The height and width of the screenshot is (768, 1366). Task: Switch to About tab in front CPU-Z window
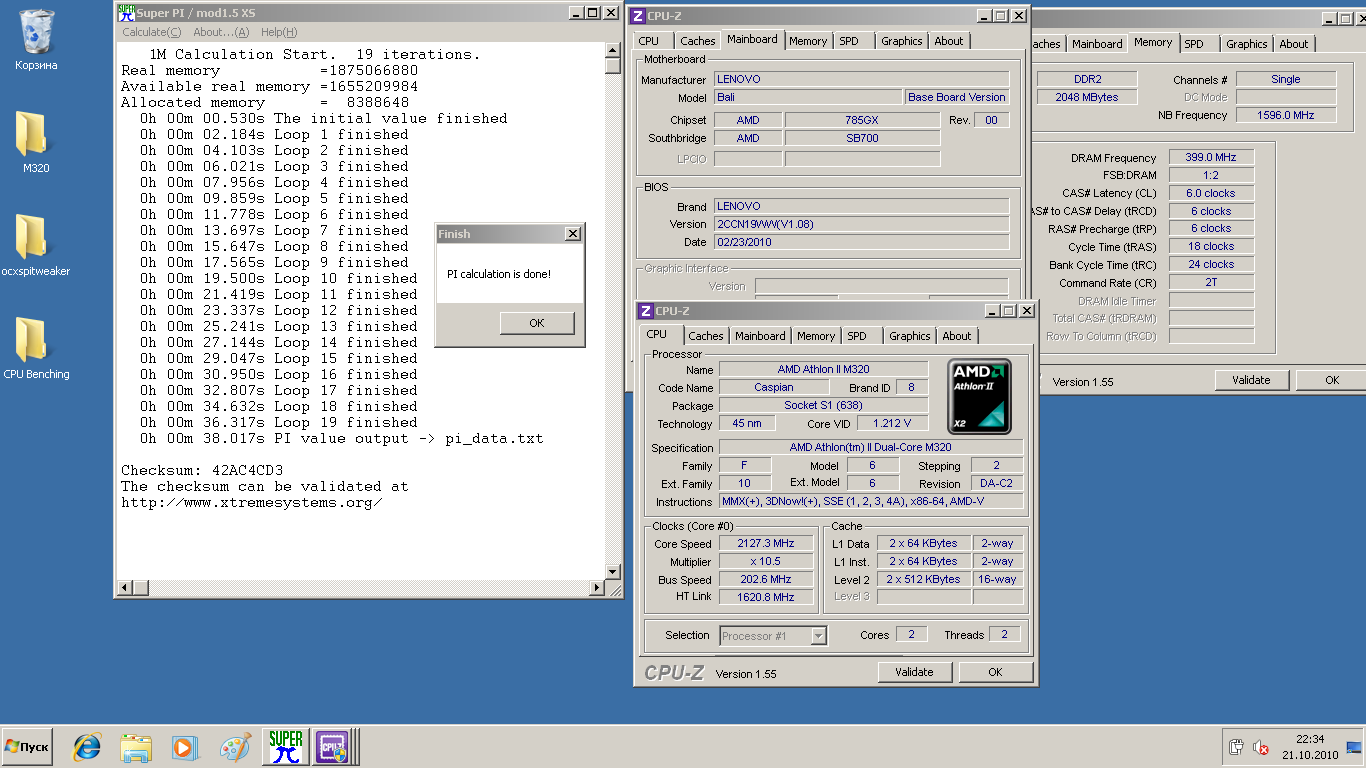pyautogui.click(x=957, y=336)
